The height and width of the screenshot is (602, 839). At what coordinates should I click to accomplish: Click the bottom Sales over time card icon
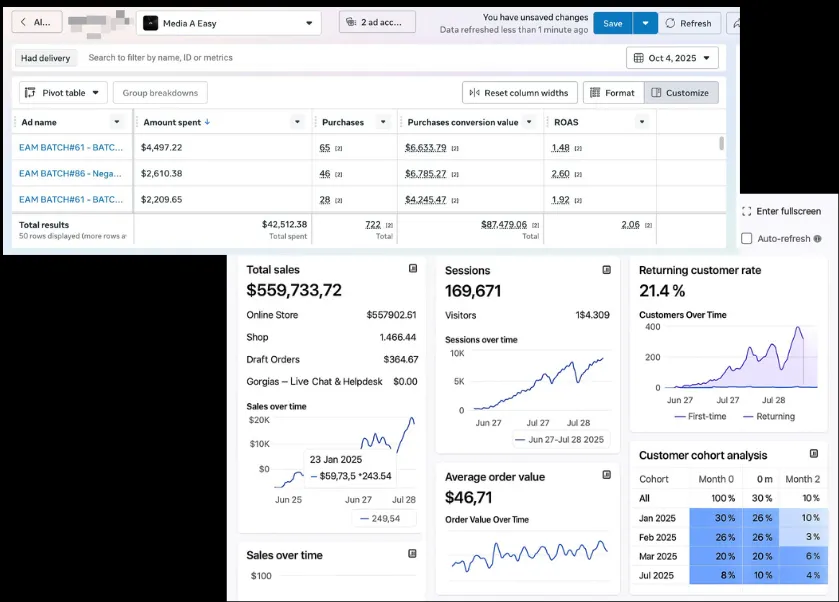pos(413,554)
